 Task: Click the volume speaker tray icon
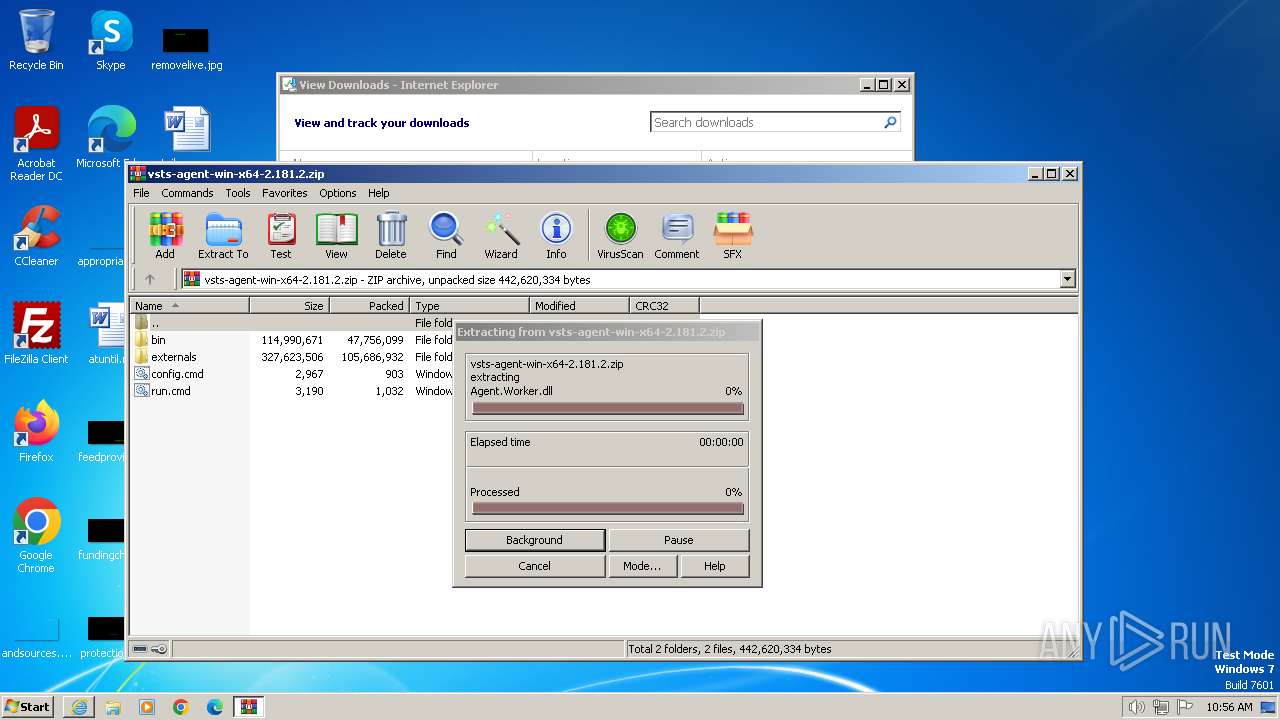[1136, 707]
